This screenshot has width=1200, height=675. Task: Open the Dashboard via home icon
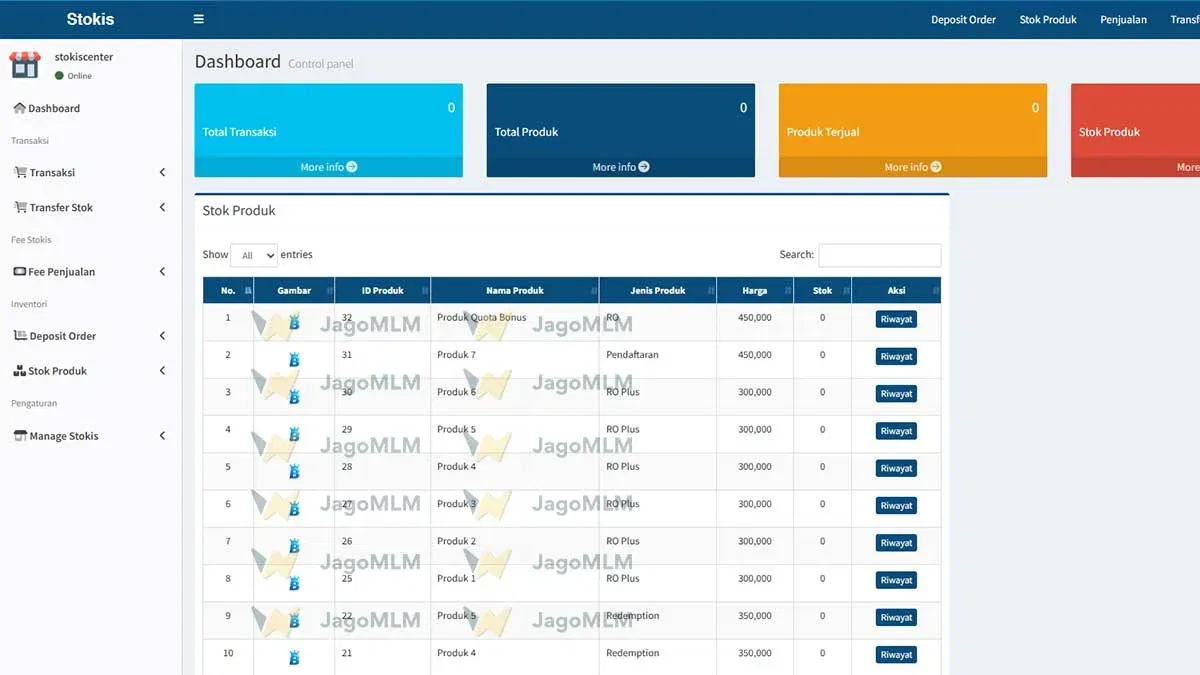click(x=22, y=108)
